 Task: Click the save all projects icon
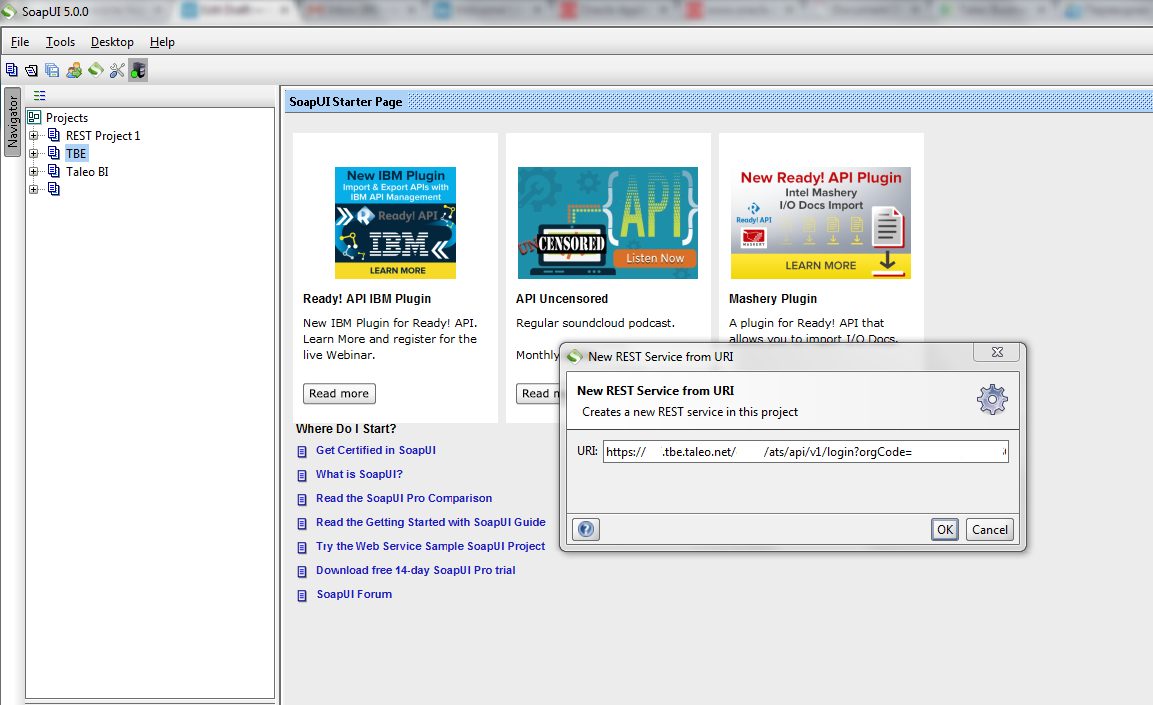[x=52, y=70]
